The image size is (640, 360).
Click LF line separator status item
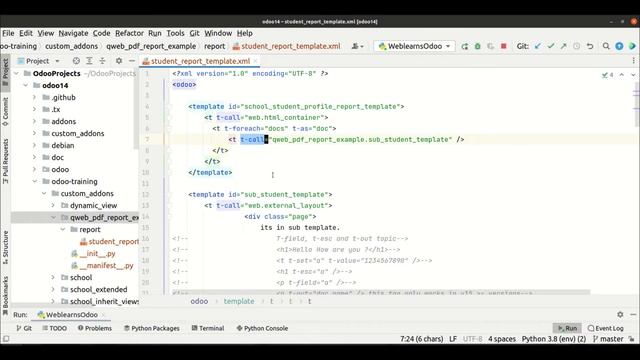pyautogui.click(x=453, y=339)
